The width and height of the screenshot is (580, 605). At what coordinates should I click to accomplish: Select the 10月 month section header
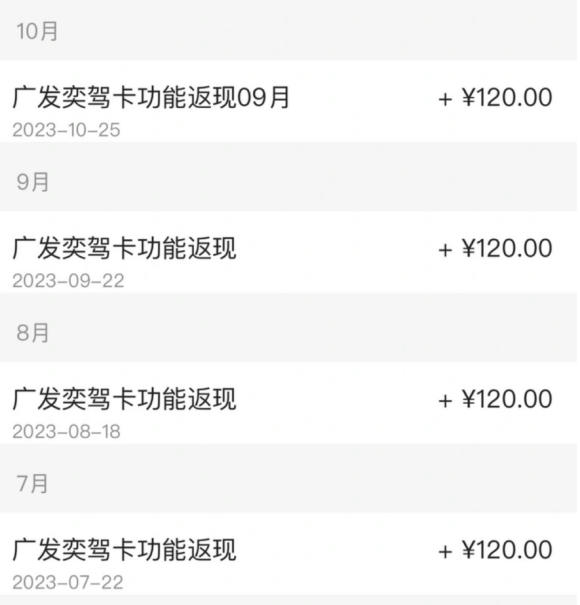pyautogui.click(x=37, y=31)
